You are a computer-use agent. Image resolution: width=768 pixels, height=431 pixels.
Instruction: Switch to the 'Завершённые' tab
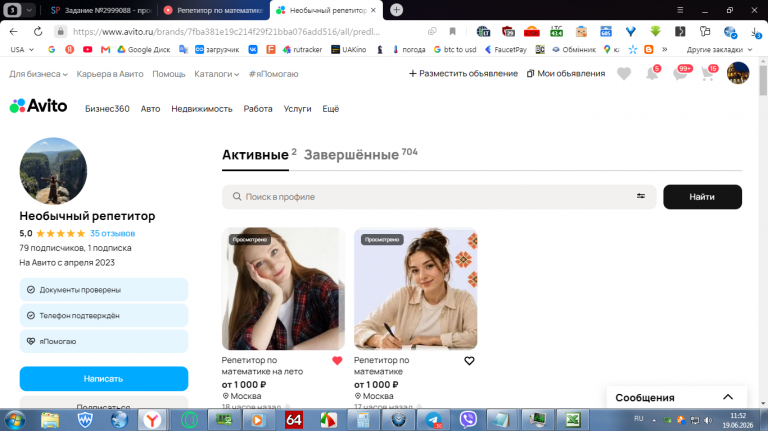point(360,155)
